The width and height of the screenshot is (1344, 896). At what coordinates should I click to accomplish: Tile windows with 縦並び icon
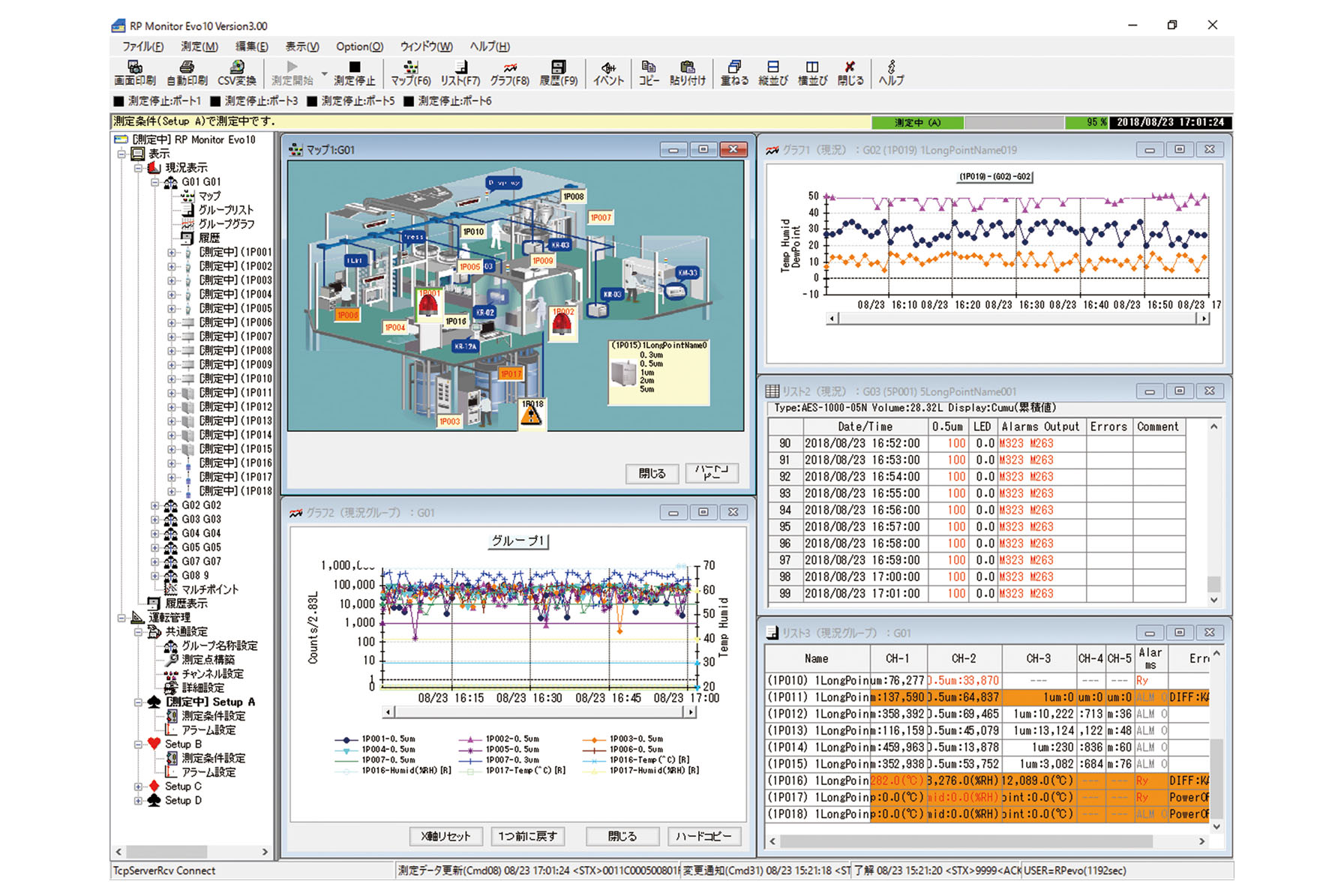point(773,73)
